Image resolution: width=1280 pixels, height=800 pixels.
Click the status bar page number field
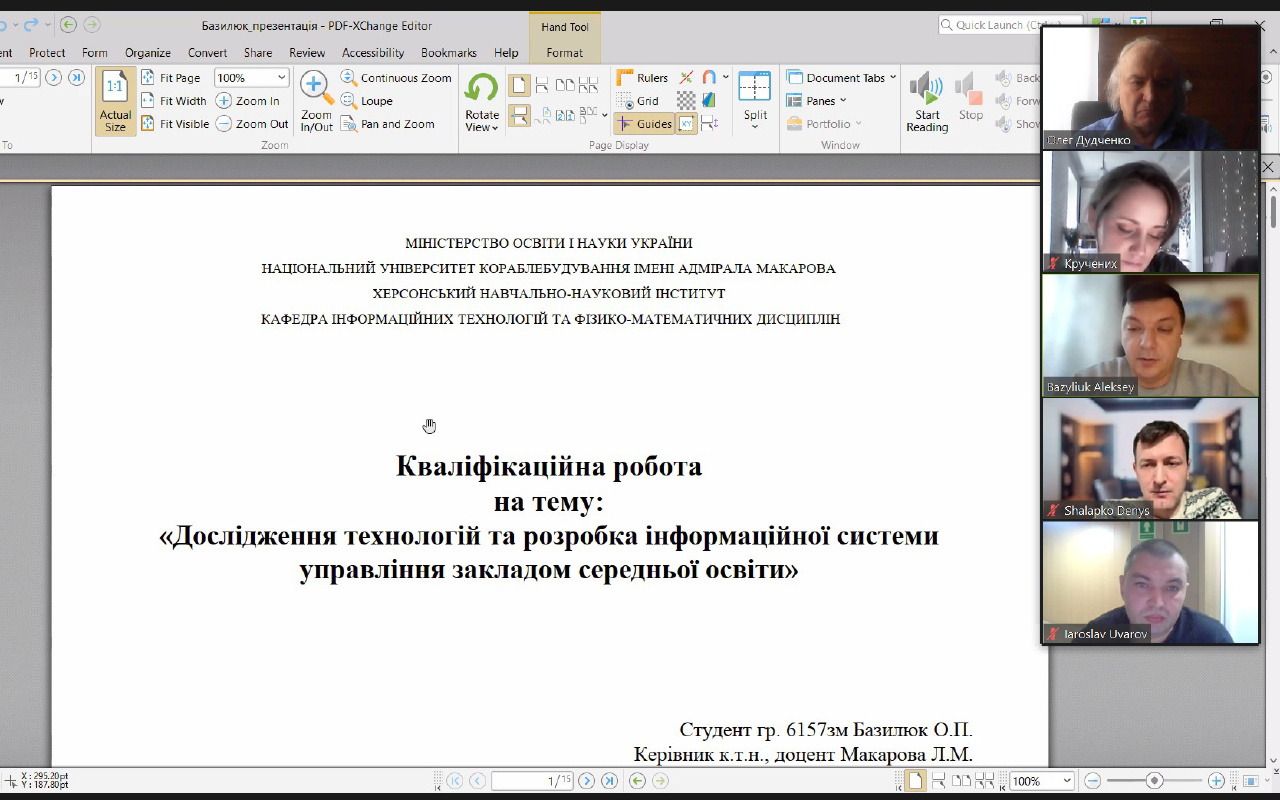pos(532,781)
